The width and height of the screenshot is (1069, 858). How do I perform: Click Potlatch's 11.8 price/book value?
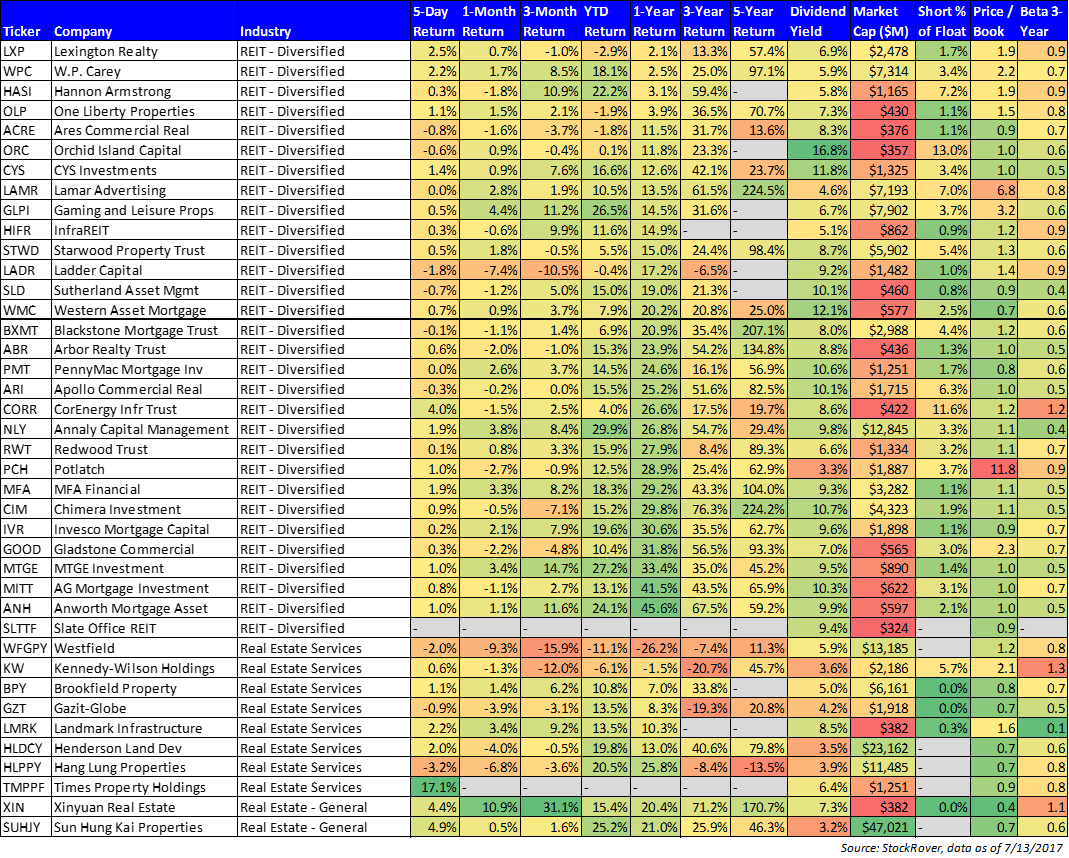(993, 470)
